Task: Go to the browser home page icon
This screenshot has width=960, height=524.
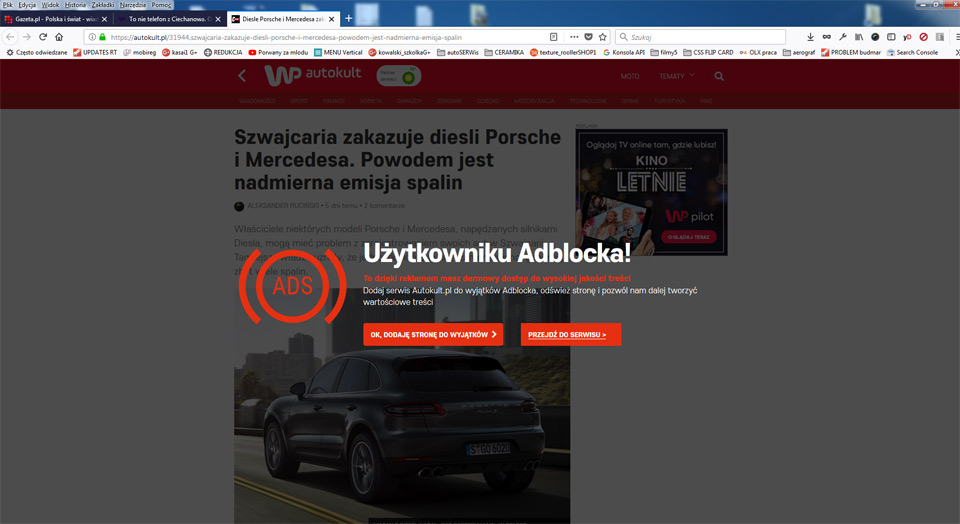Action: pyautogui.click(x=59, y=37)
